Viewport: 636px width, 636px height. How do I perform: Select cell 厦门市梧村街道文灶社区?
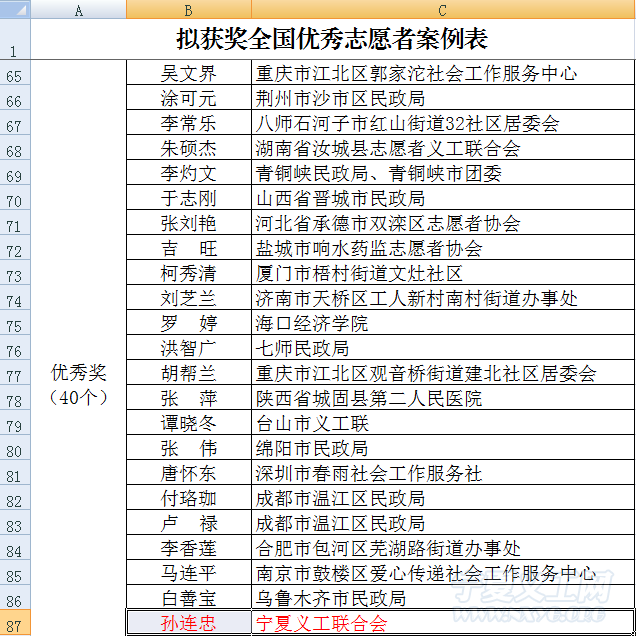[443, 273]
